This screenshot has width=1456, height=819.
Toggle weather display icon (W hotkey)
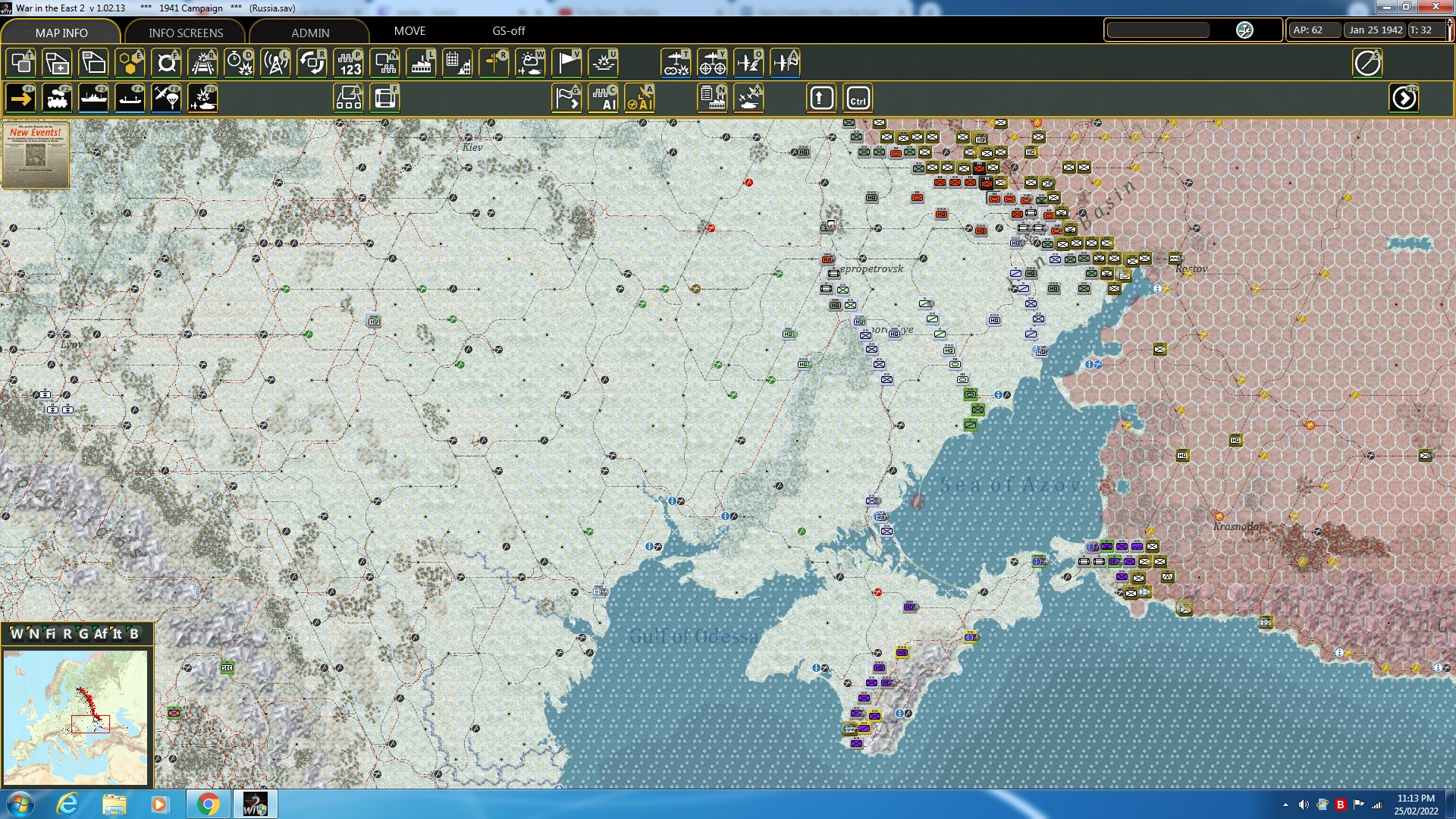(531, 63)
